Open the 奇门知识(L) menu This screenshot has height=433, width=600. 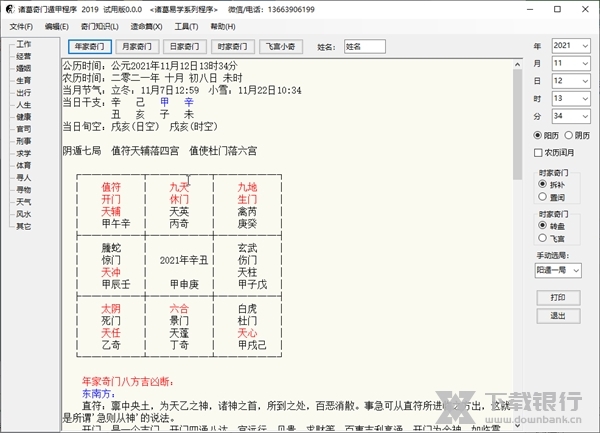(99, 27)
